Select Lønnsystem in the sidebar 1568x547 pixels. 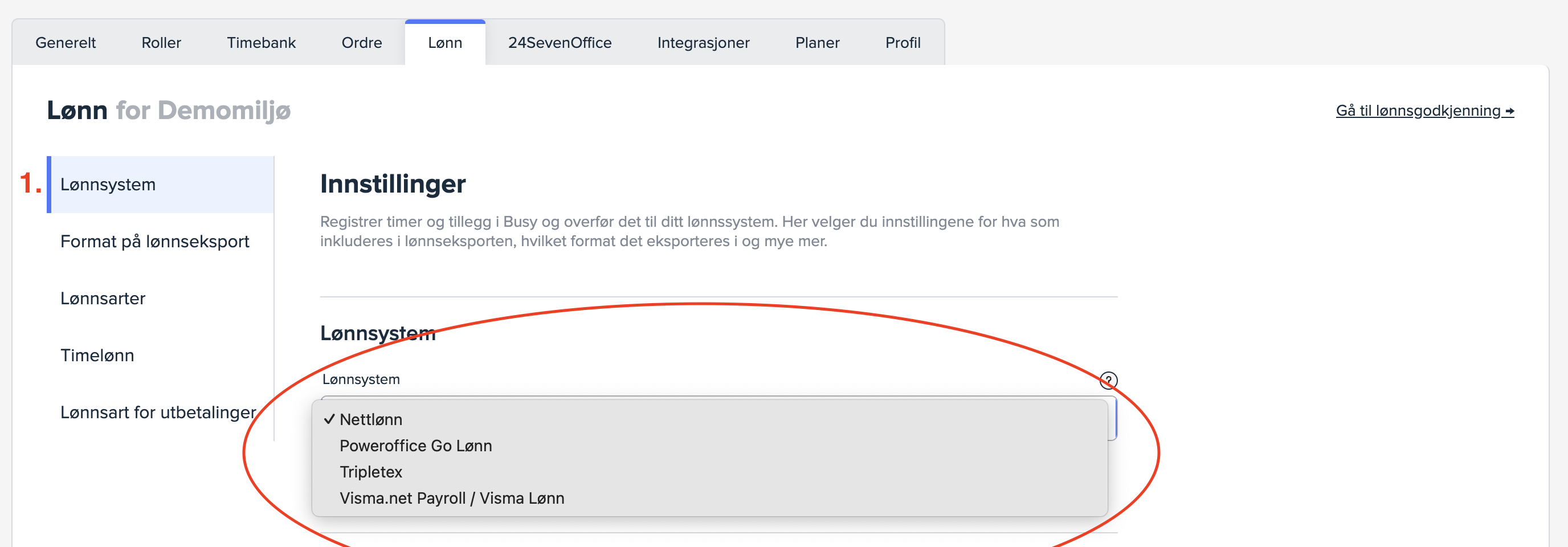click(108, 185)
